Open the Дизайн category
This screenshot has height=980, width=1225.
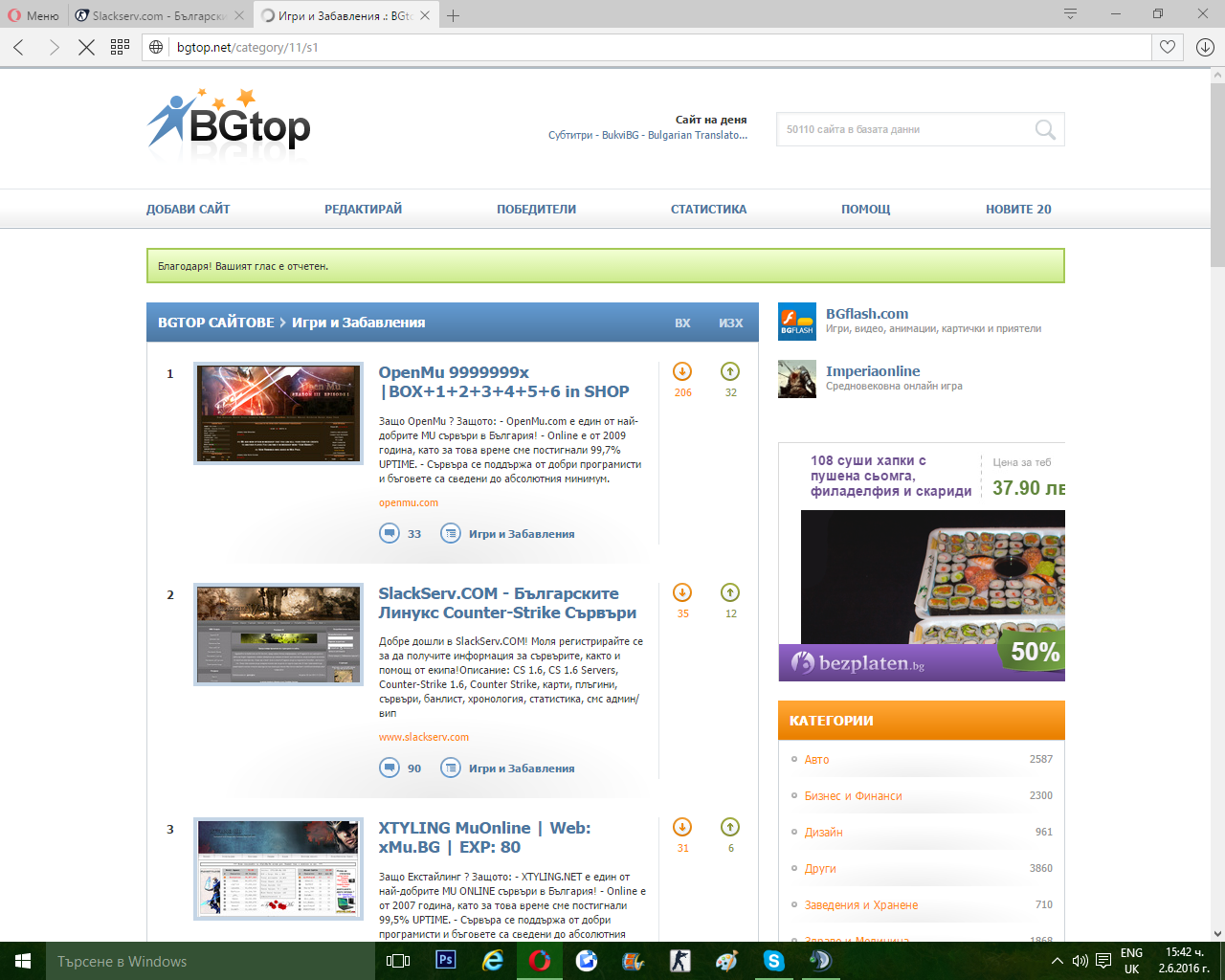pos(824,832)
